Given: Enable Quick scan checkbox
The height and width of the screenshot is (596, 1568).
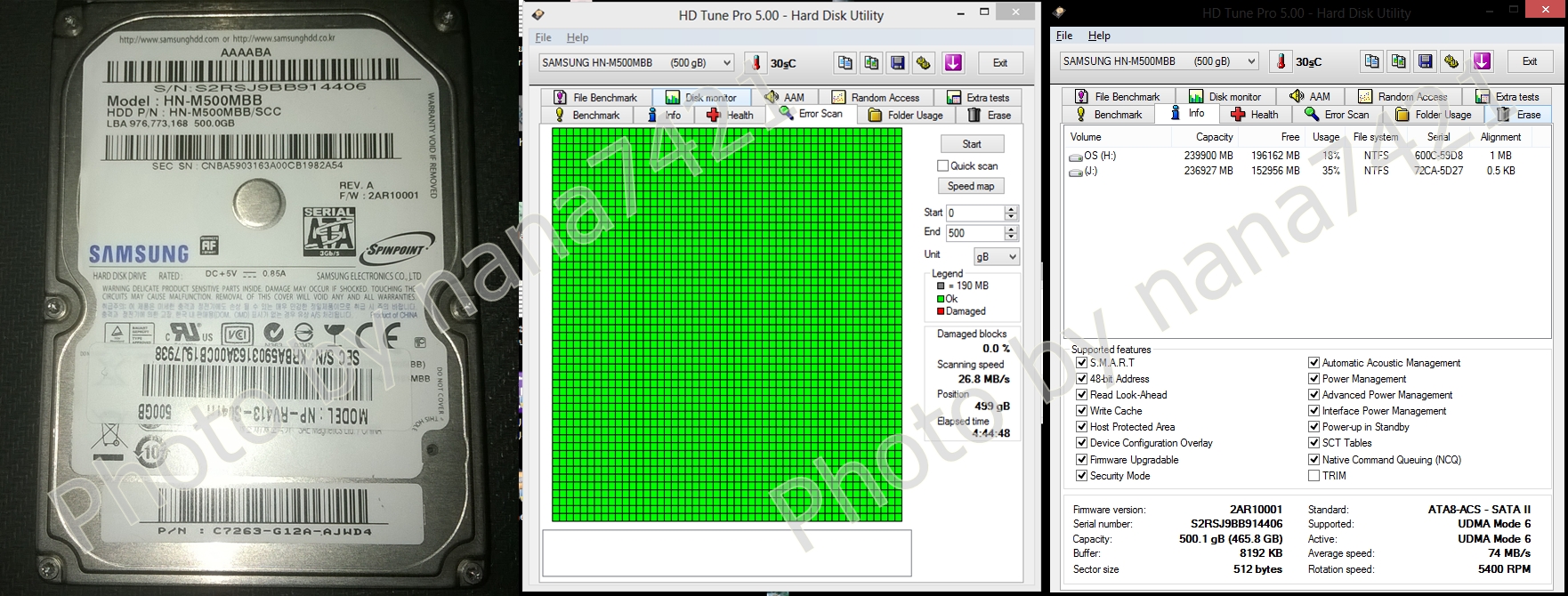Looking at the screenshot, I should (942, 165).
